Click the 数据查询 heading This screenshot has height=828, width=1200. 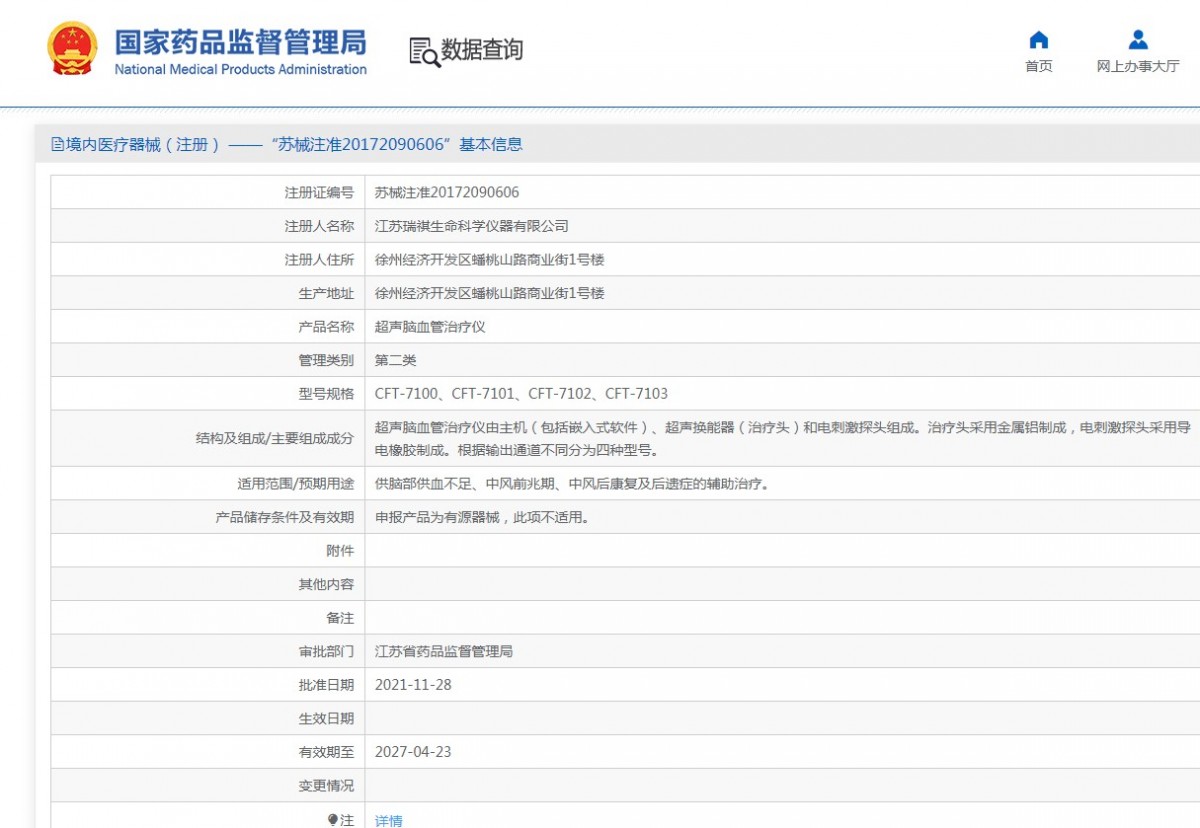click(482, 50)
